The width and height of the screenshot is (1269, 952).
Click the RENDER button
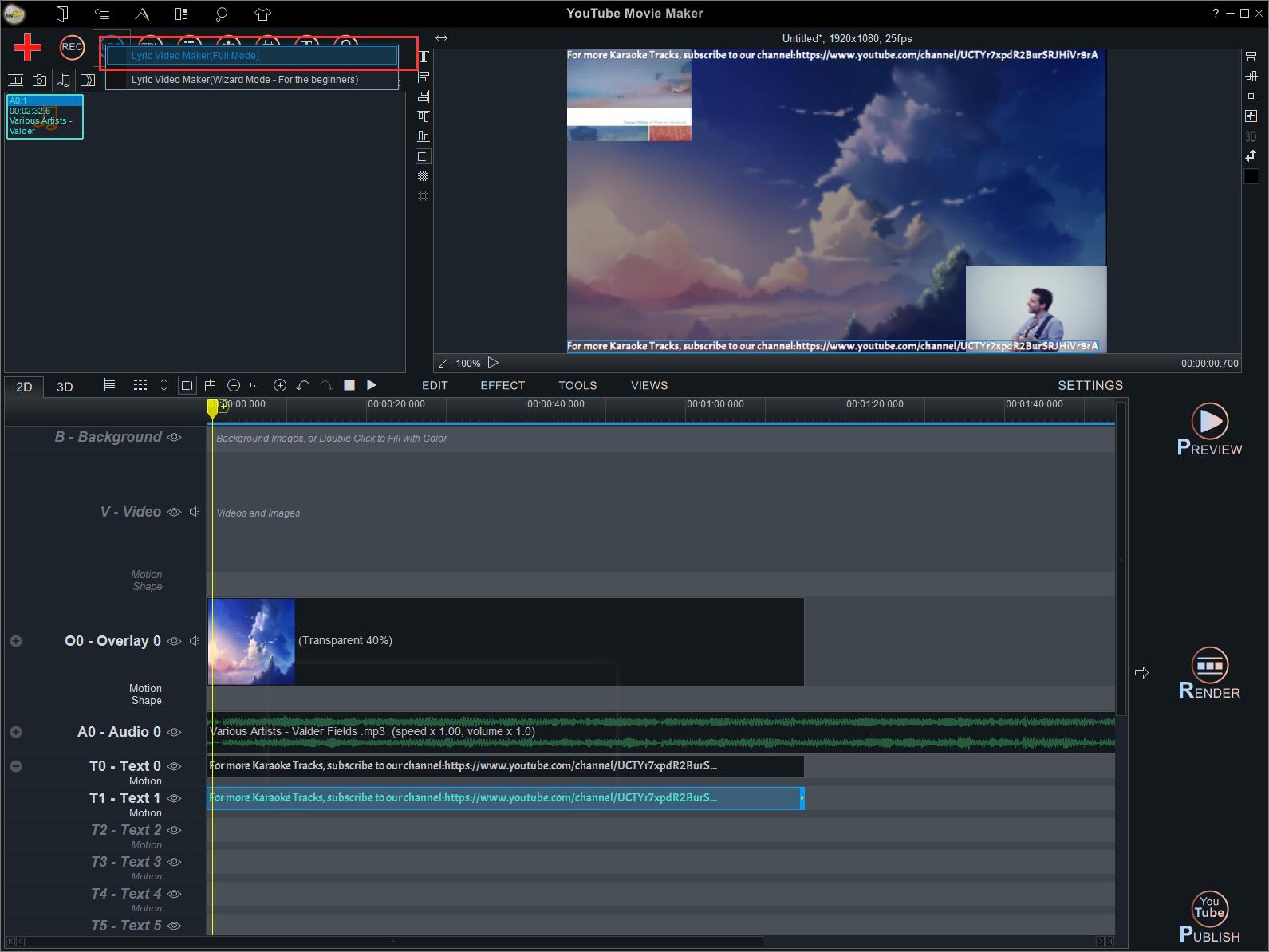tap(1209, 674)
